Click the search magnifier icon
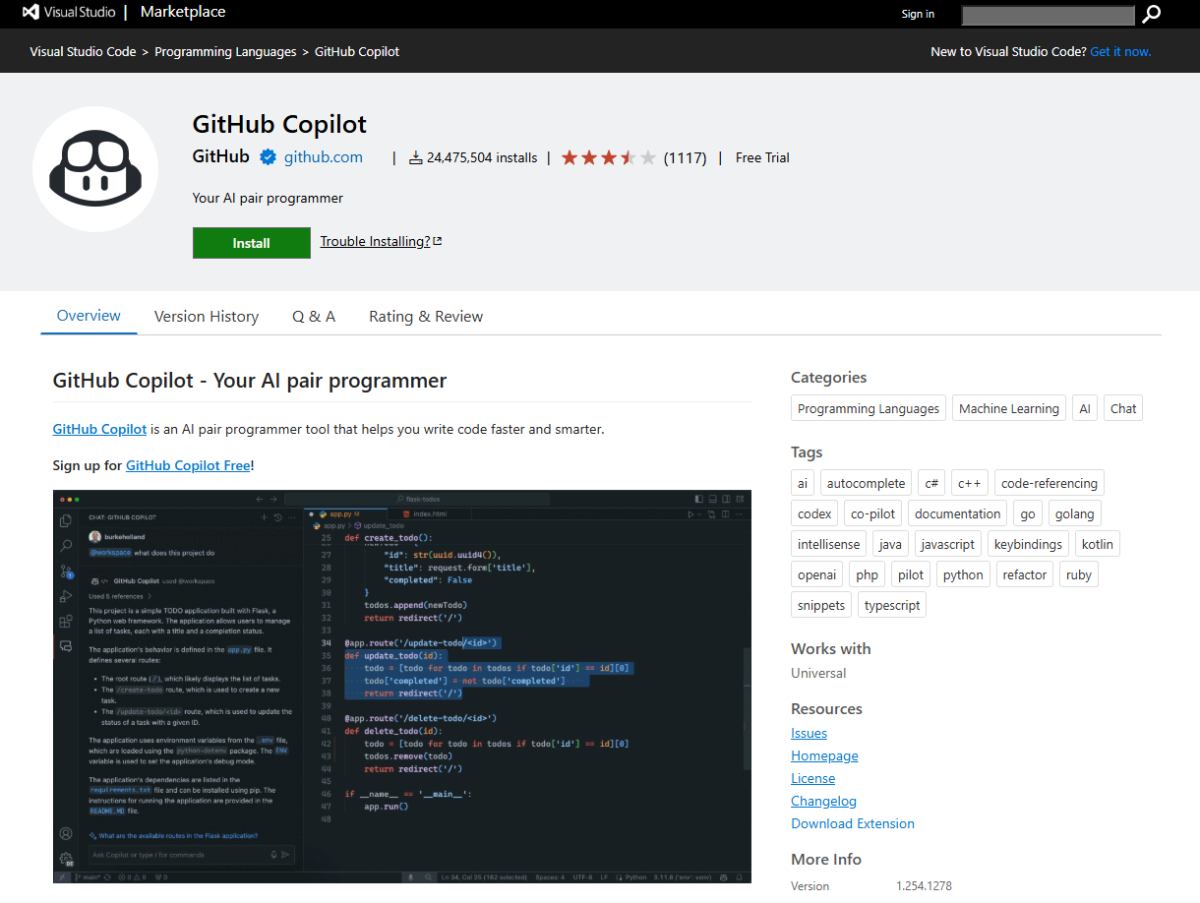Screen dimensions: 1200x903 [x=1151, y=15]
